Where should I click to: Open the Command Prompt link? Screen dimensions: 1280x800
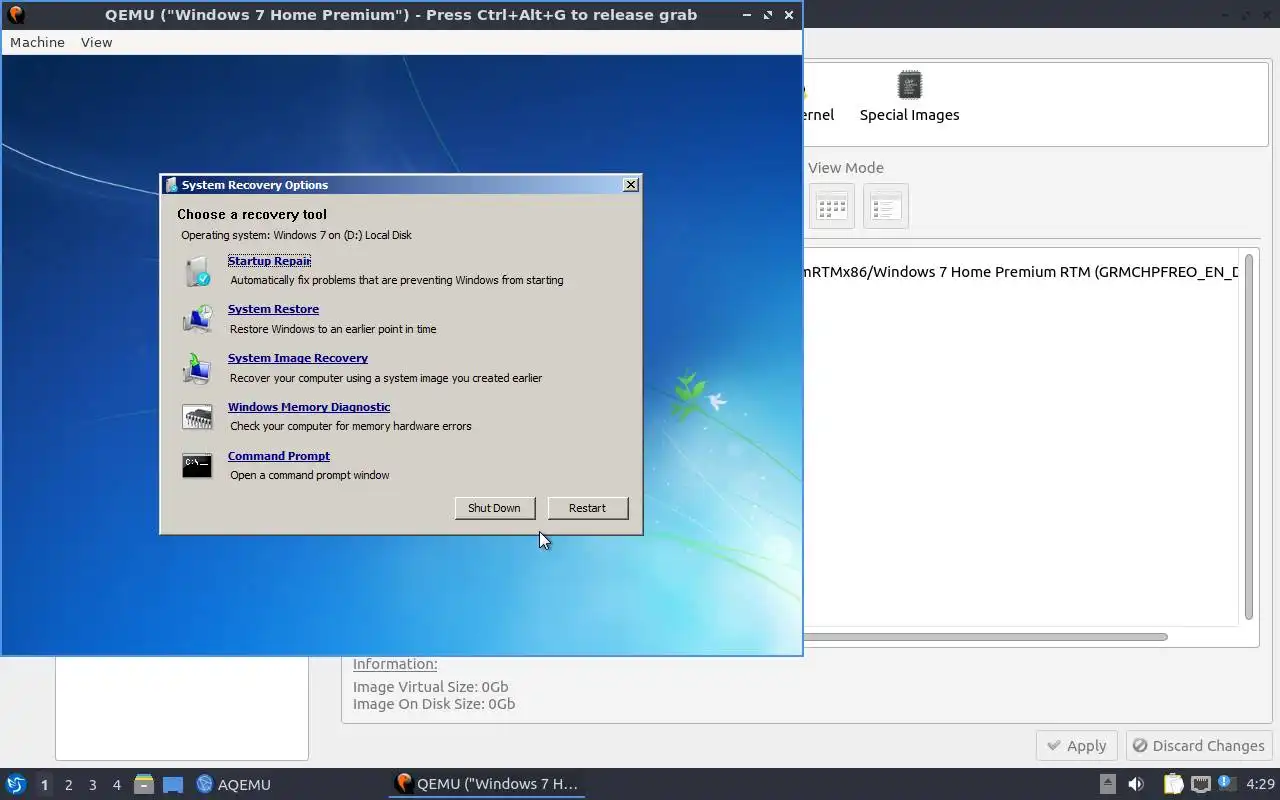click(279, 456)
